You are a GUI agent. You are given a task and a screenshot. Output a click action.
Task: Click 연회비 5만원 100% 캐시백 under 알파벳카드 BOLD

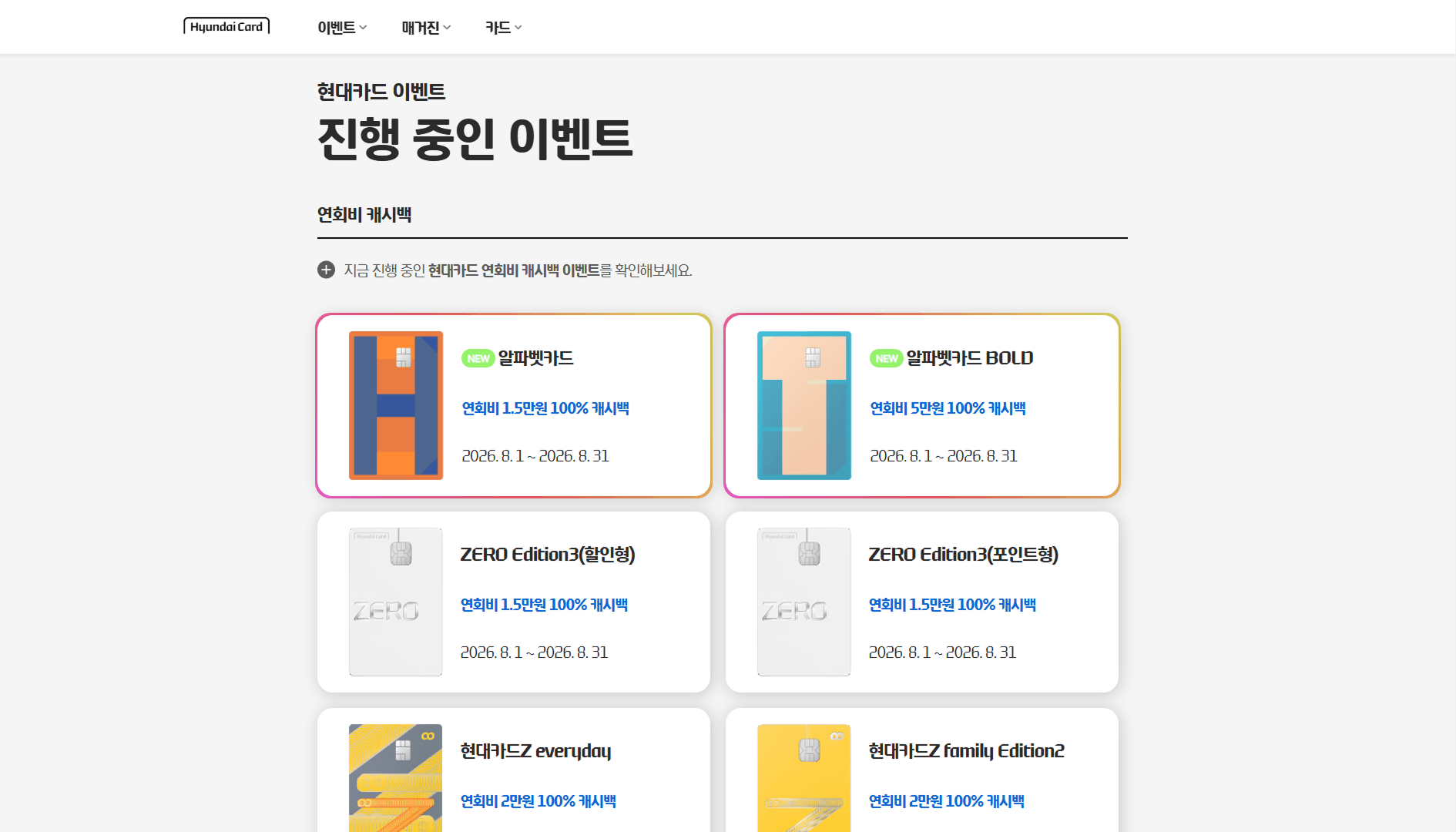[948, 408]
